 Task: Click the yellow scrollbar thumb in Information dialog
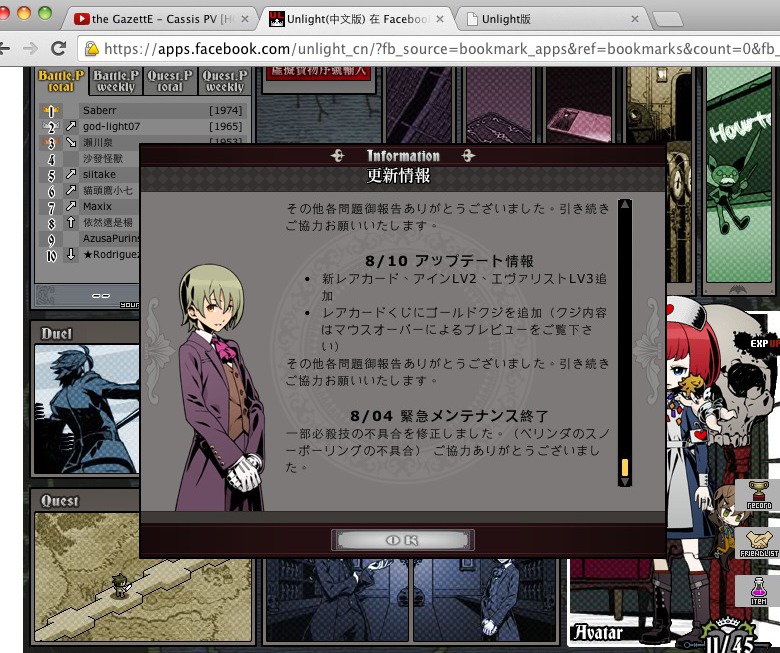[x=625, y=467]
